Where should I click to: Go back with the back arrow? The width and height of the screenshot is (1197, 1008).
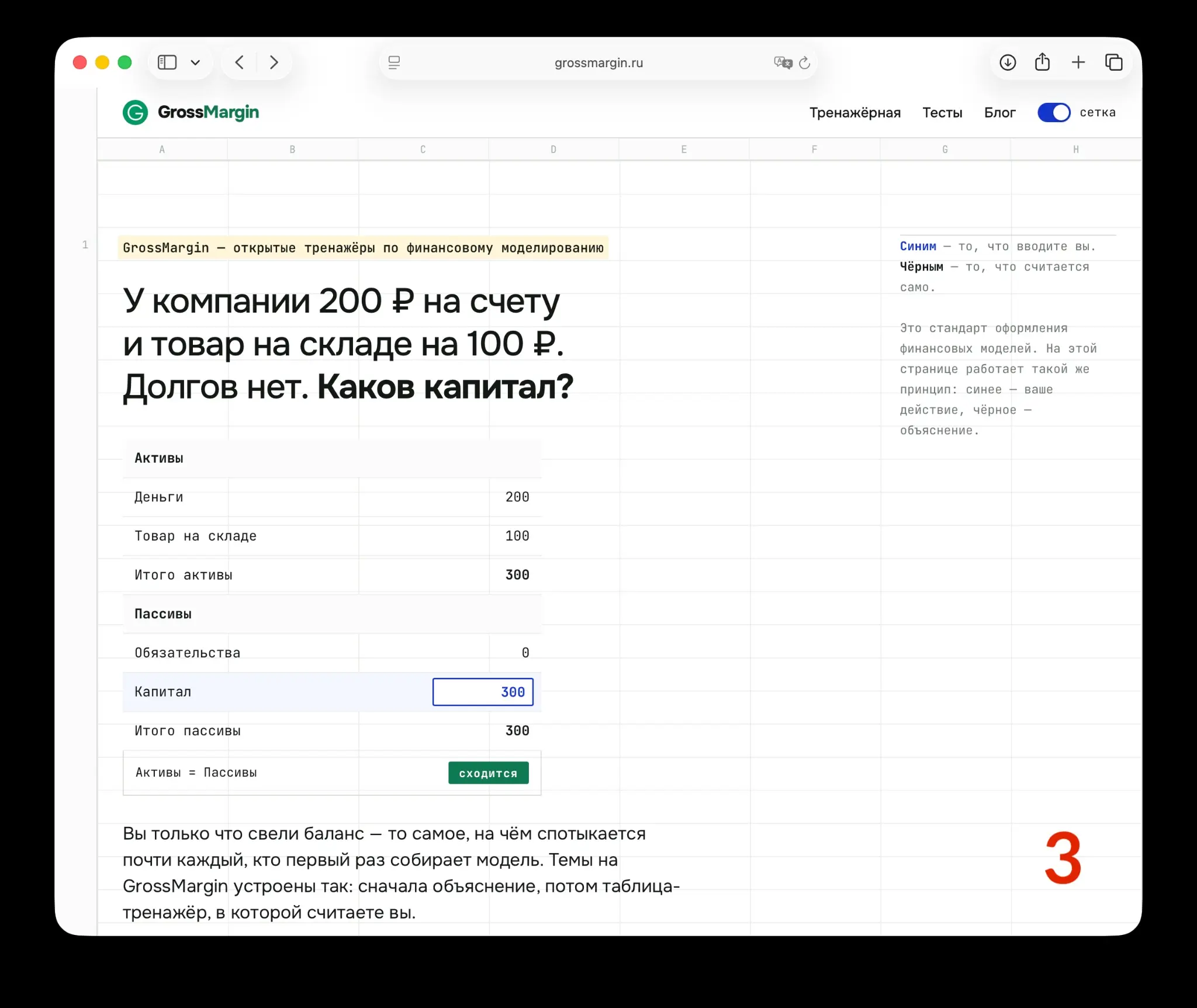coord(240,63)
